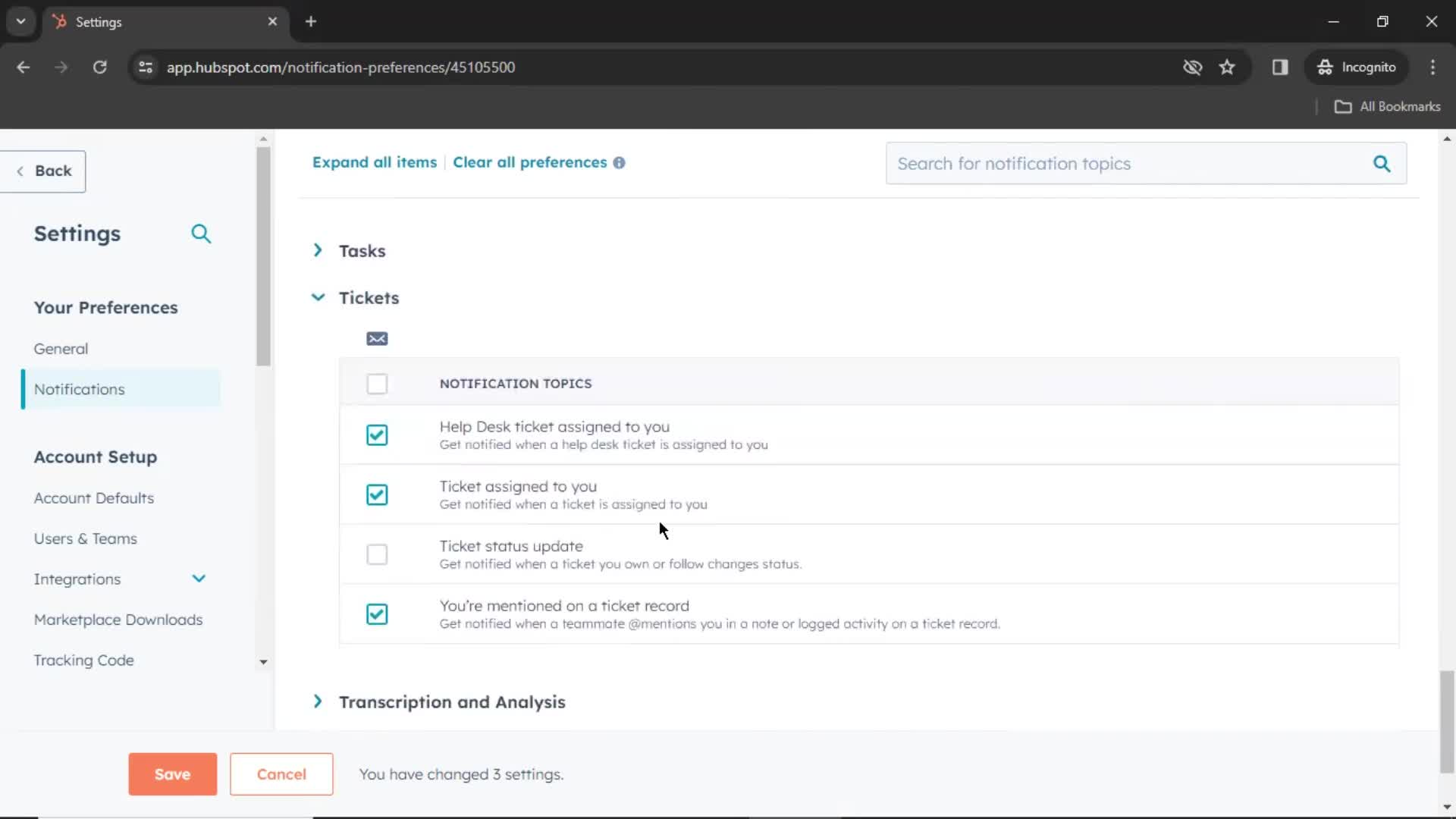Disable the Ticket assigned to you checkbox
The width and height of the screenshot is (1456, 819).
coord(377,494)
